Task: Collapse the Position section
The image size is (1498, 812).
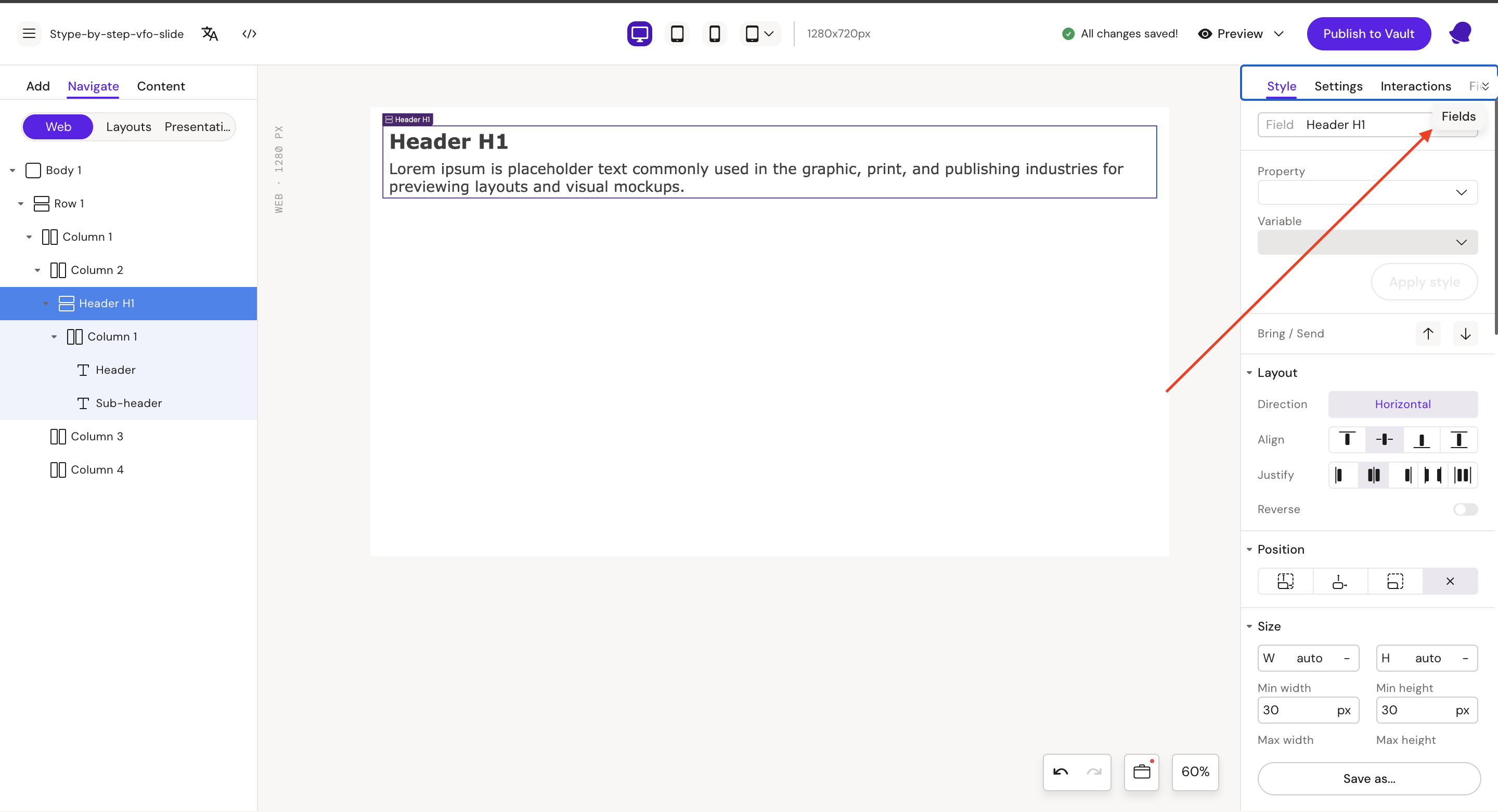Action: 1249,550
